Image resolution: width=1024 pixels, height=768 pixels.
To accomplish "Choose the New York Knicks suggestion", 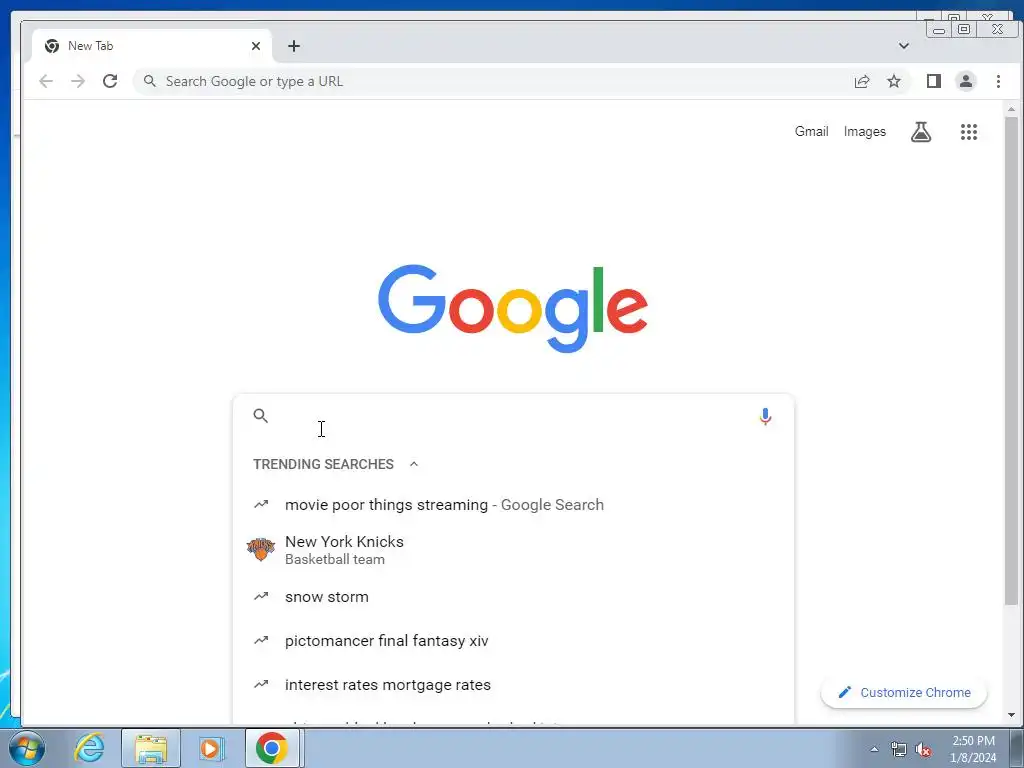I will pos(513,550).
